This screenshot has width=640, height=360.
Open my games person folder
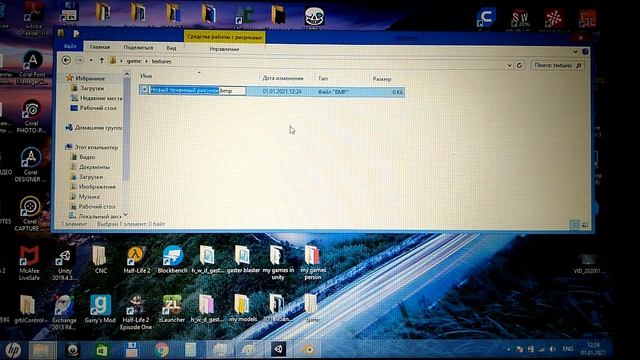(x=313, y=262)
